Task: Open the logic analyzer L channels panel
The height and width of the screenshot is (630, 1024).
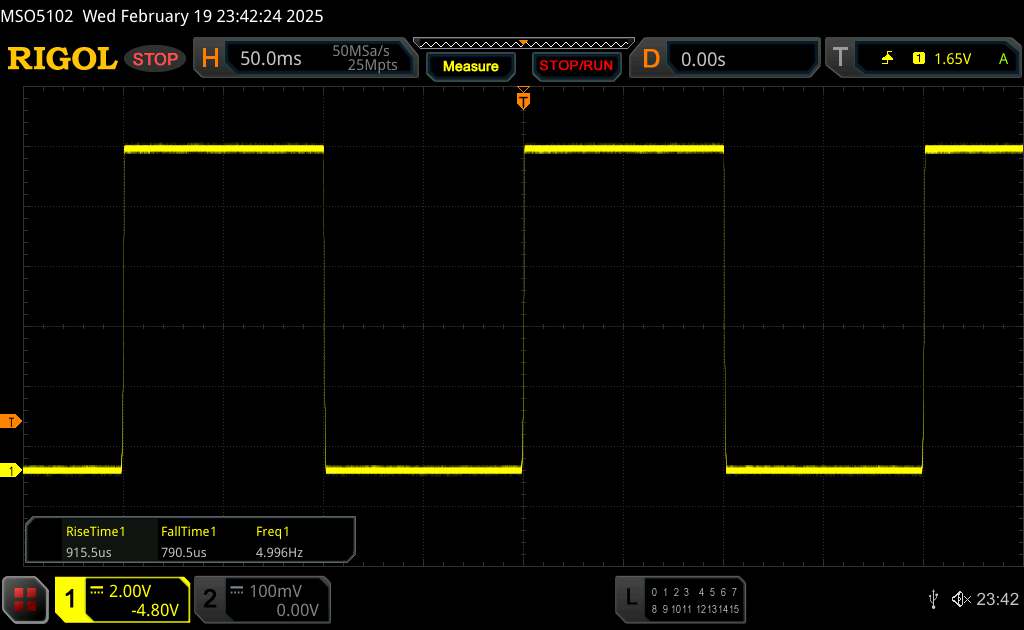Action: (680, 599)
